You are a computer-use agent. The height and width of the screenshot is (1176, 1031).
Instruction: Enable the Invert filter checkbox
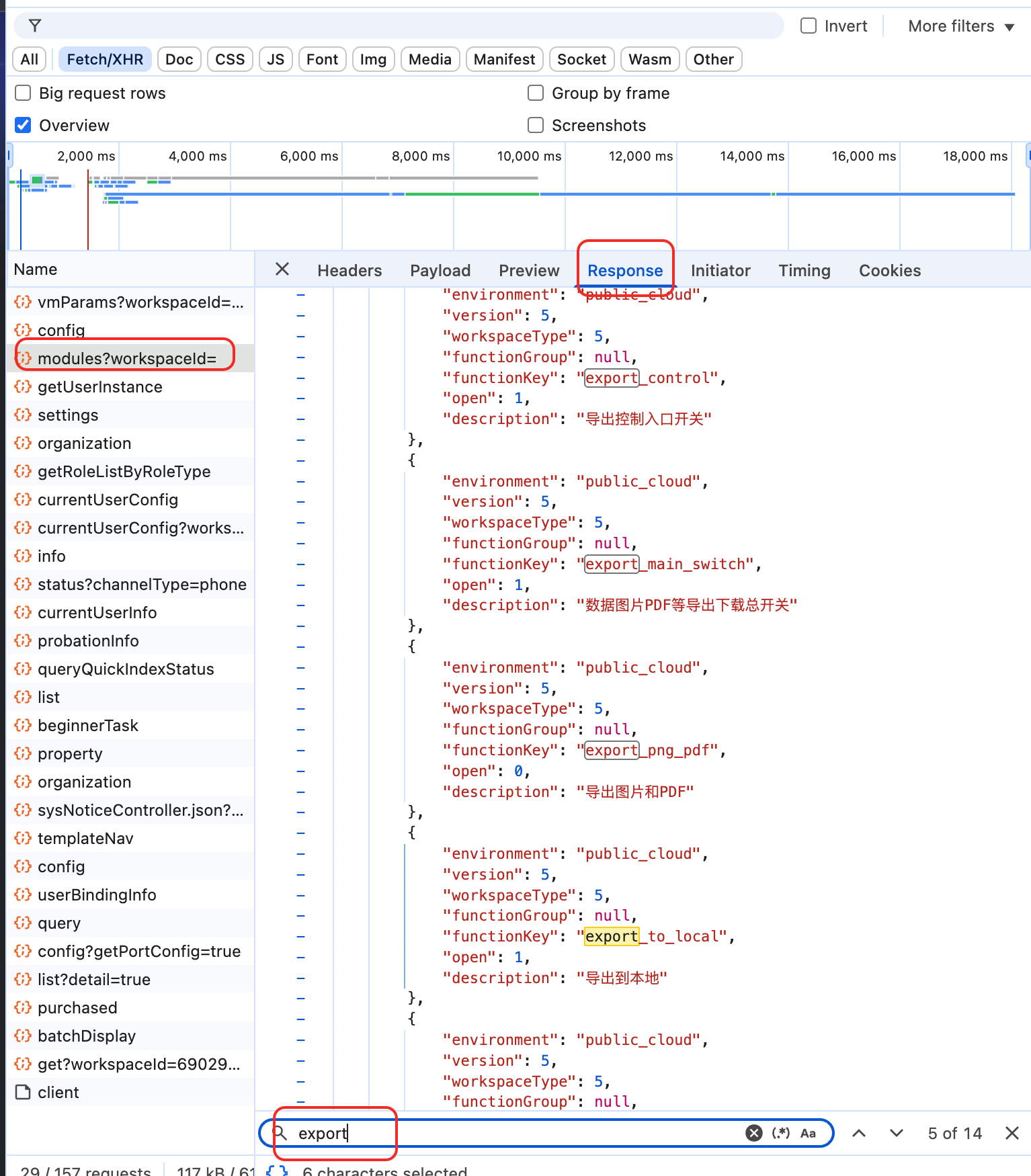coord(809,26)
